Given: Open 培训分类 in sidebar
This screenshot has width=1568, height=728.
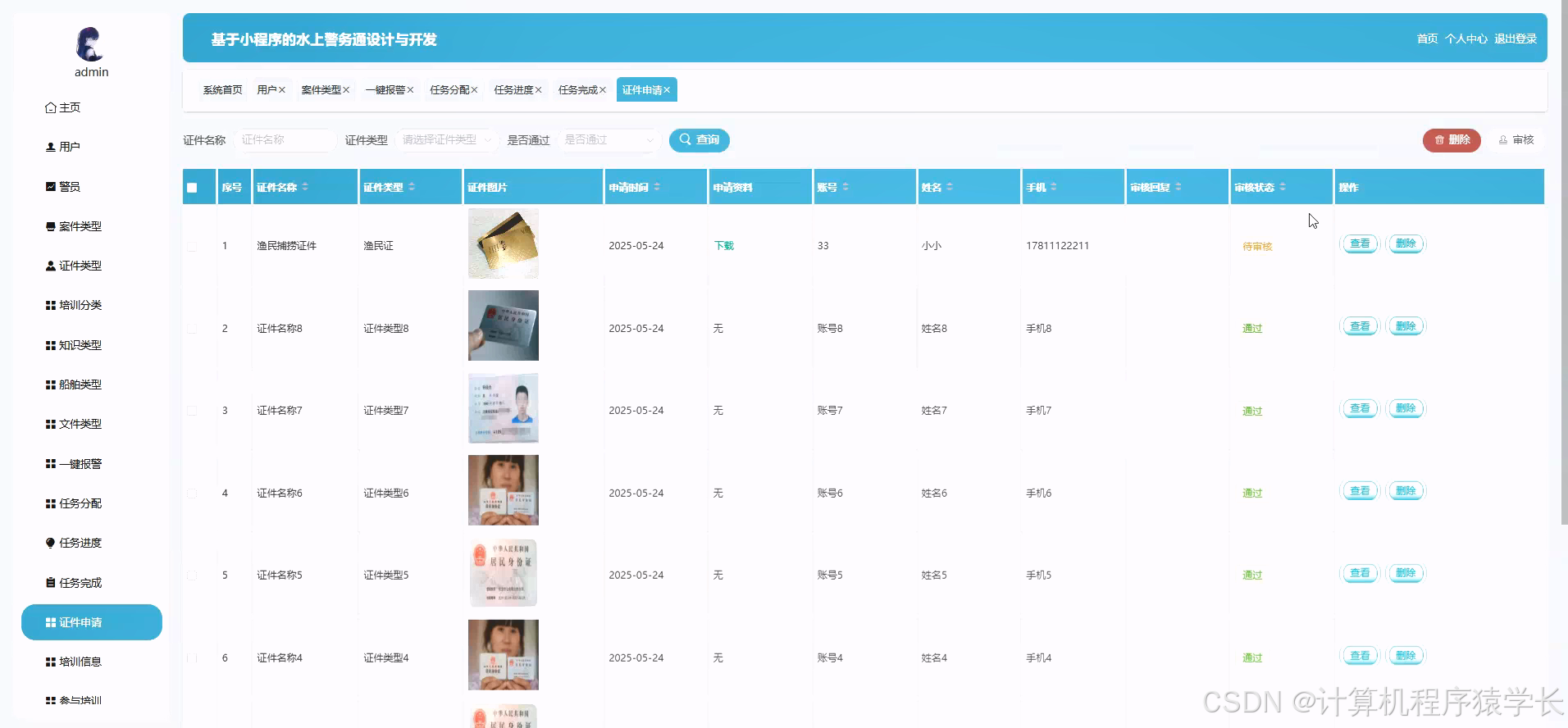Looking at the screenshot, I should tap(74, 305).
